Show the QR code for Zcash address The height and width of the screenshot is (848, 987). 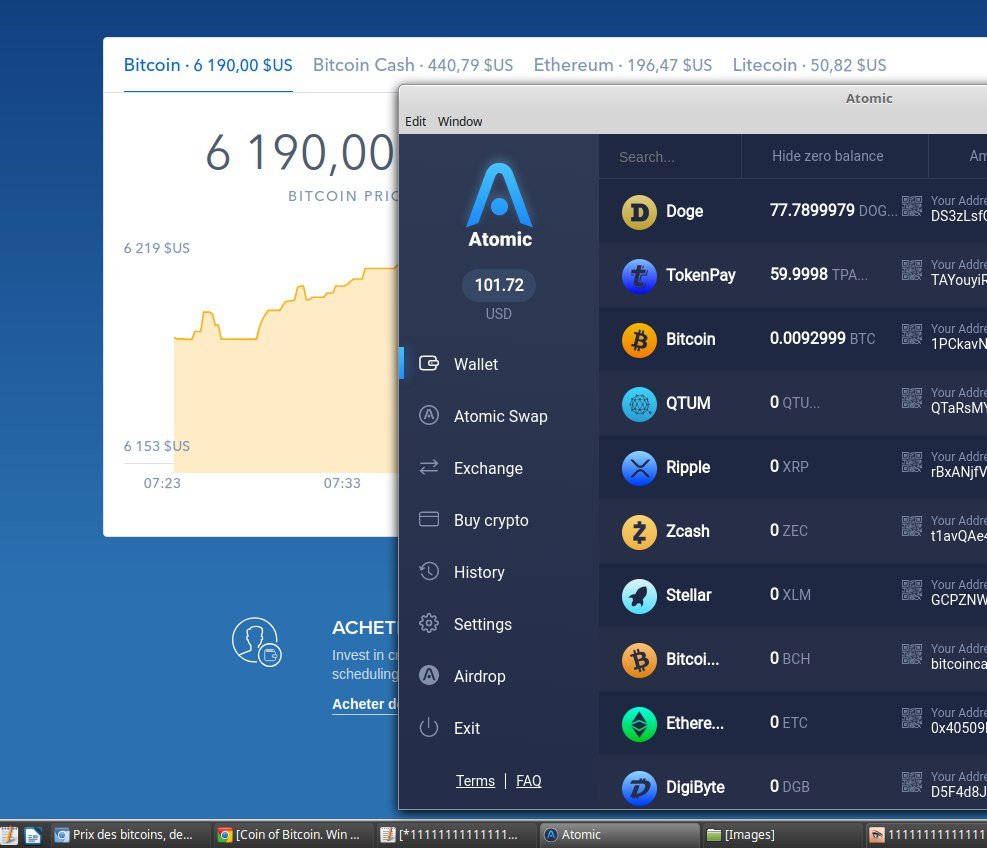tap(911, 526)
